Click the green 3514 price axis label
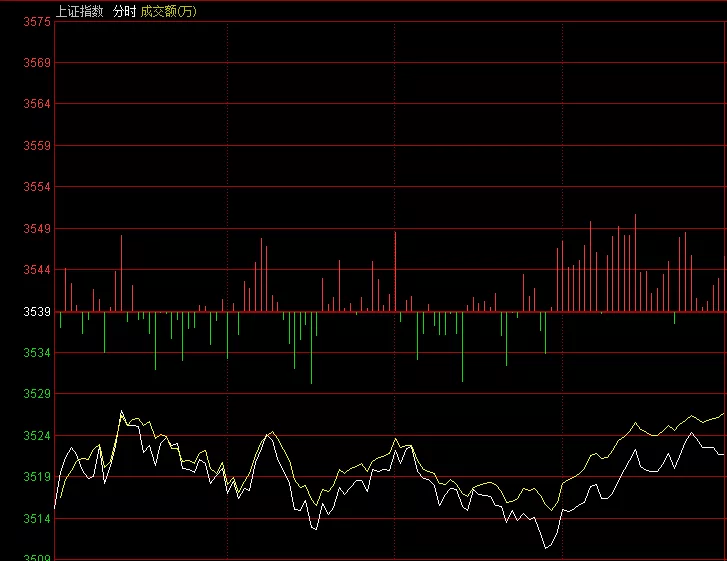727x561 pixels. click(x=37, y=518)
